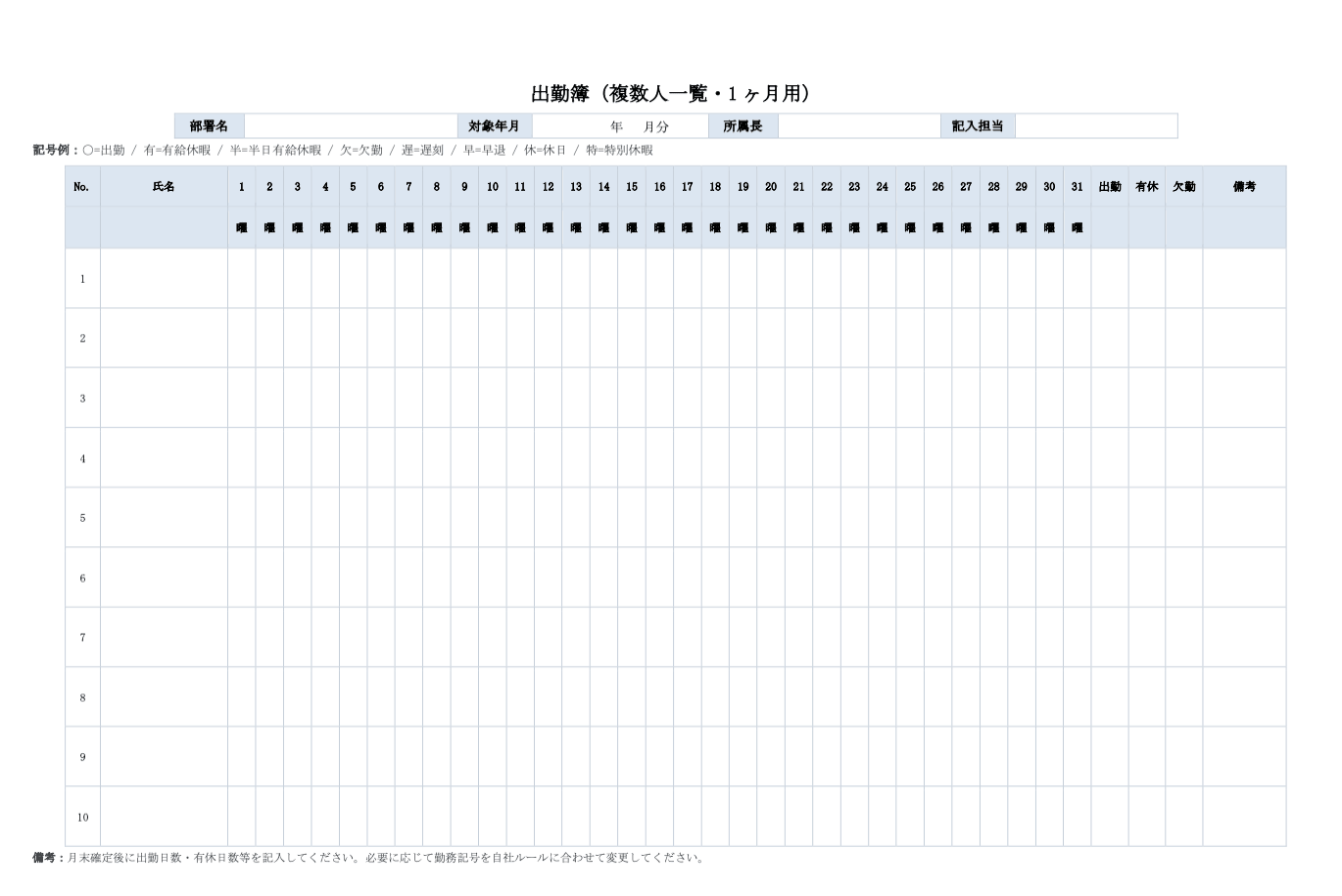The width and height of the screenshot is (1342, 896).
Task: Select the day 31 column header
Action: click(1076, 185)
